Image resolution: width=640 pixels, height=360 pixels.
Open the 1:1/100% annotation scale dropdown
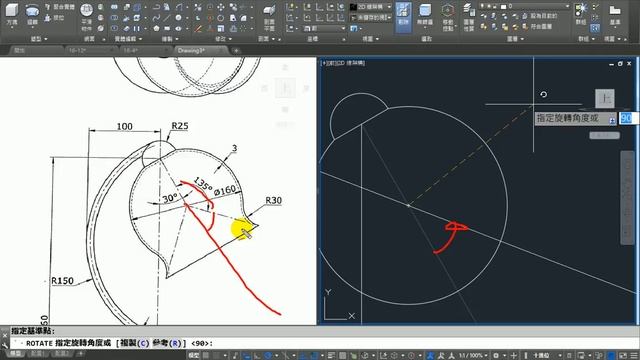(473, 356)
